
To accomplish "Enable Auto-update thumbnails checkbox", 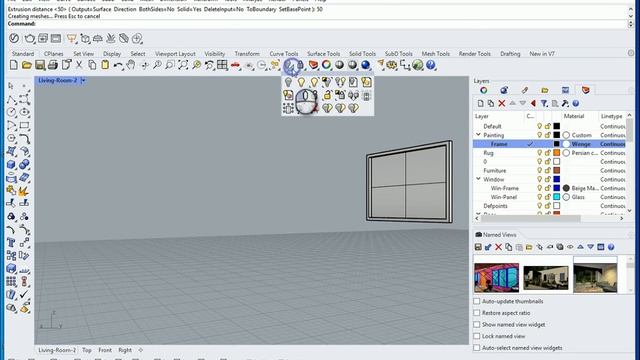I will point(477,301).
